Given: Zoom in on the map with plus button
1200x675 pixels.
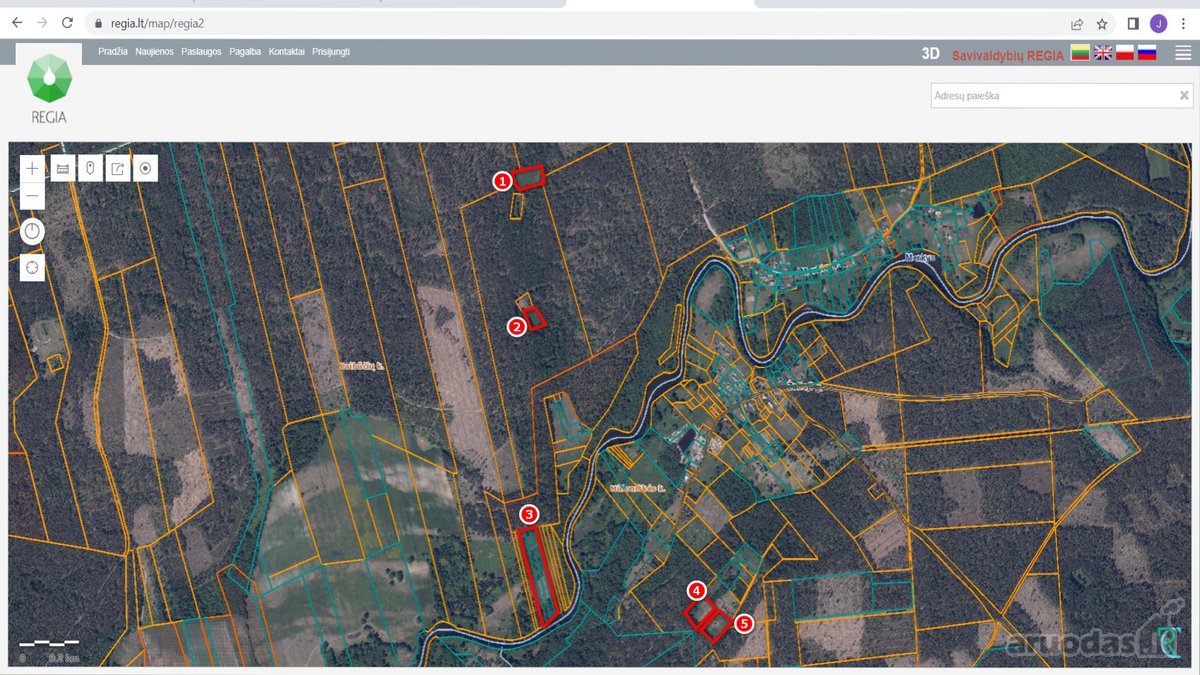Looking at the screenshot, I should coord(32,169).
